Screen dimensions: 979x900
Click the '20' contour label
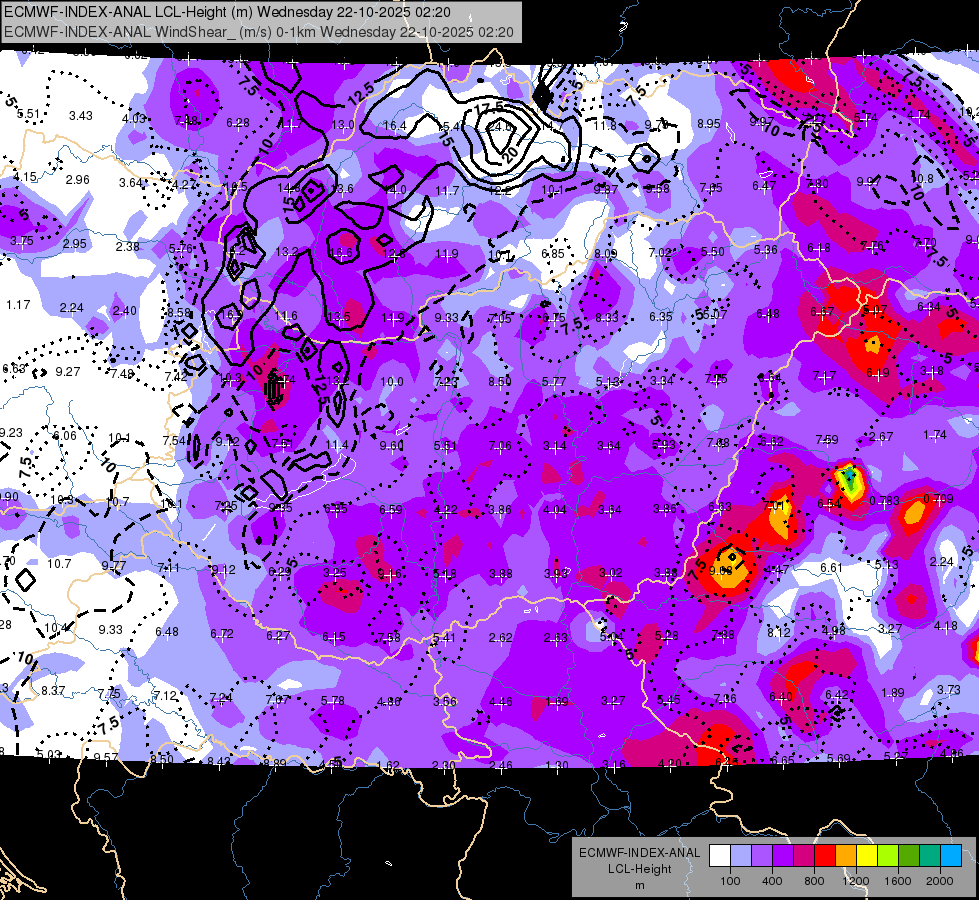click(511, 155)
